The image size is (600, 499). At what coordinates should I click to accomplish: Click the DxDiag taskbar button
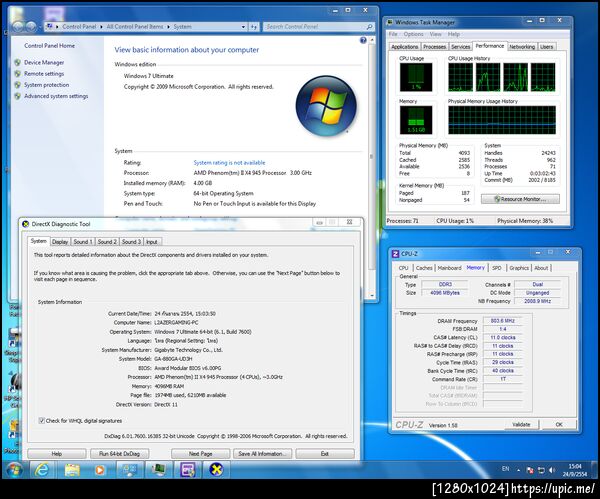216,470
